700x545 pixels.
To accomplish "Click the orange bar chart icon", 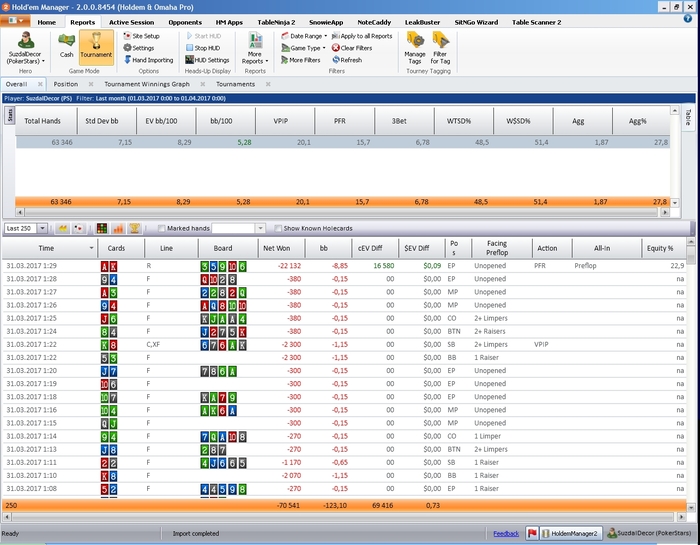I will [118, 229].
